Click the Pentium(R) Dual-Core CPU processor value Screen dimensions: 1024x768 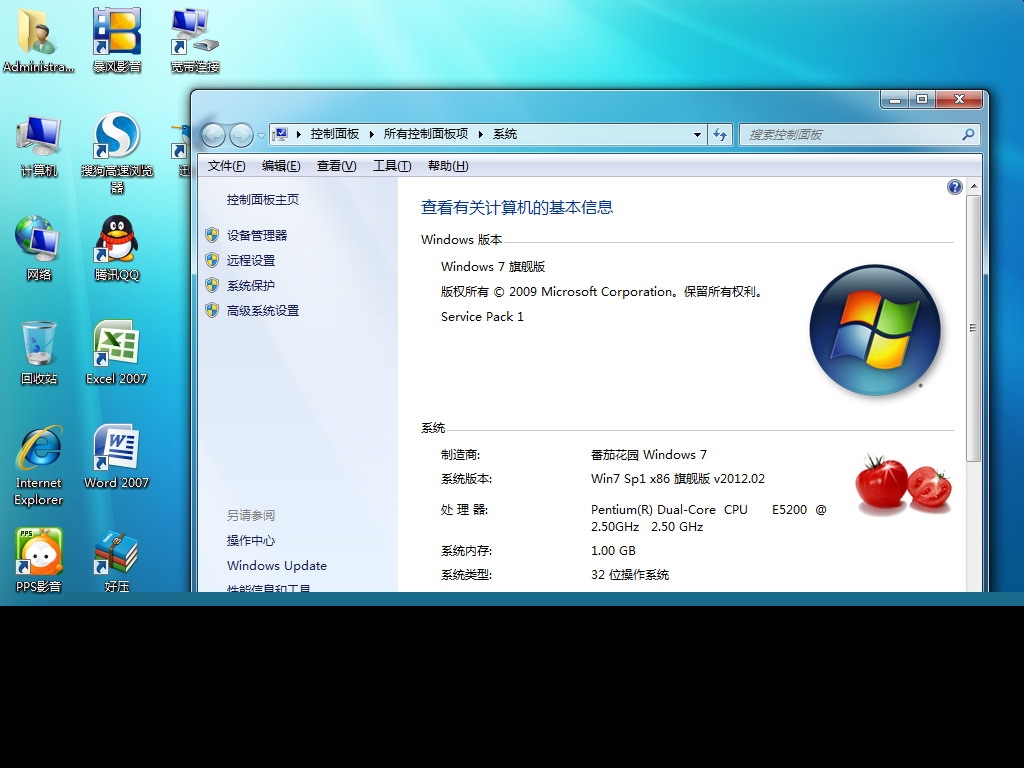tap(709, 518)
